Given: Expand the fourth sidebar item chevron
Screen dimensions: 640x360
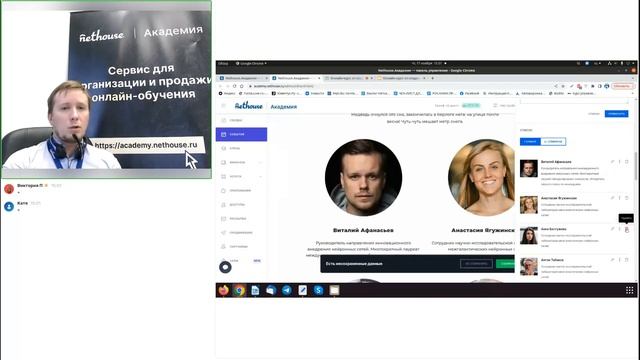Looking at the screenshot, I should [x=260, y=162].
